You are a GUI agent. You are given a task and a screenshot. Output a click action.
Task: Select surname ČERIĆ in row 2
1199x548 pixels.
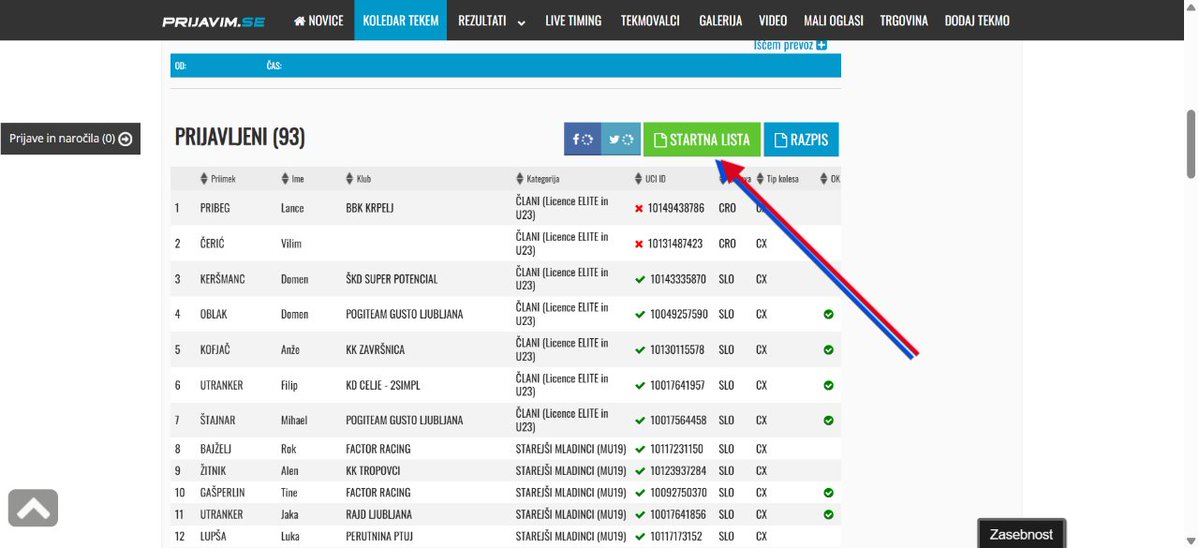tap(213, 244)
